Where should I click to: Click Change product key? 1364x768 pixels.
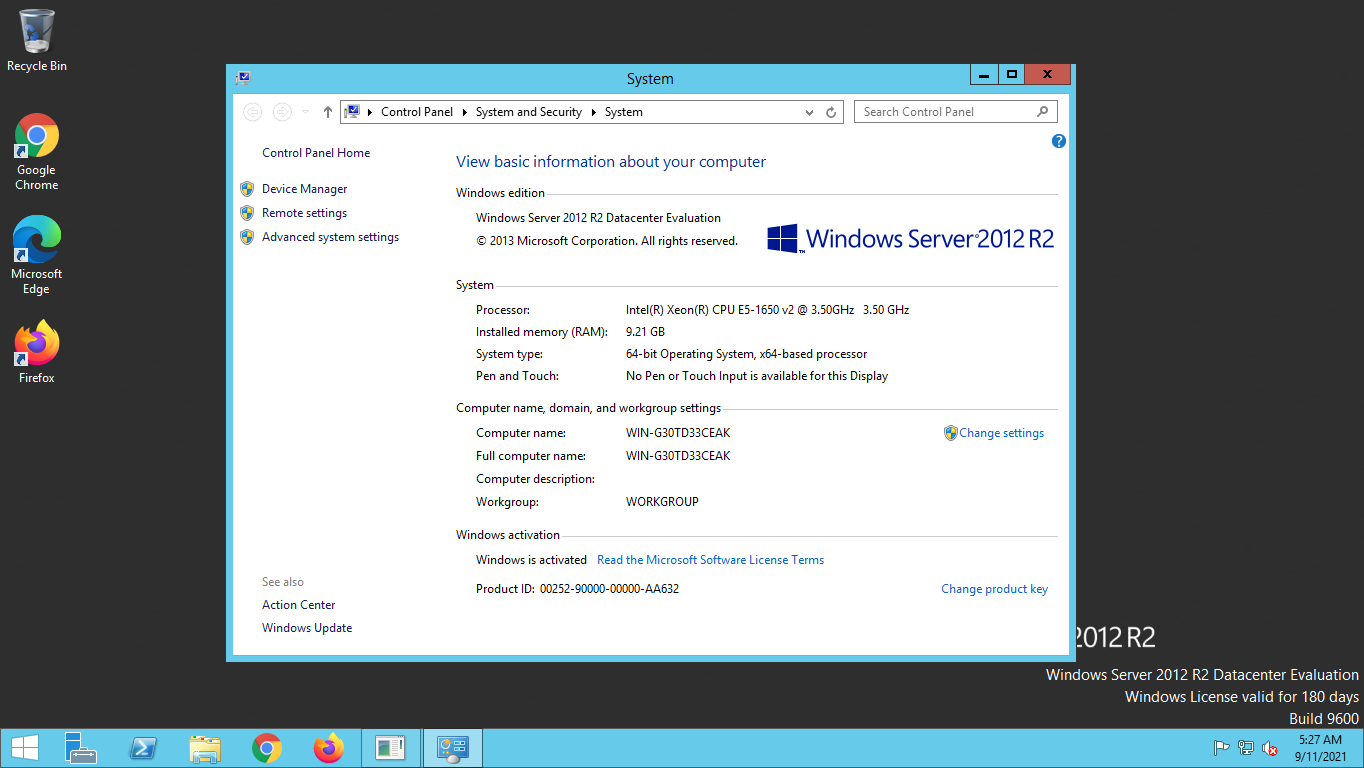point(994,589)
